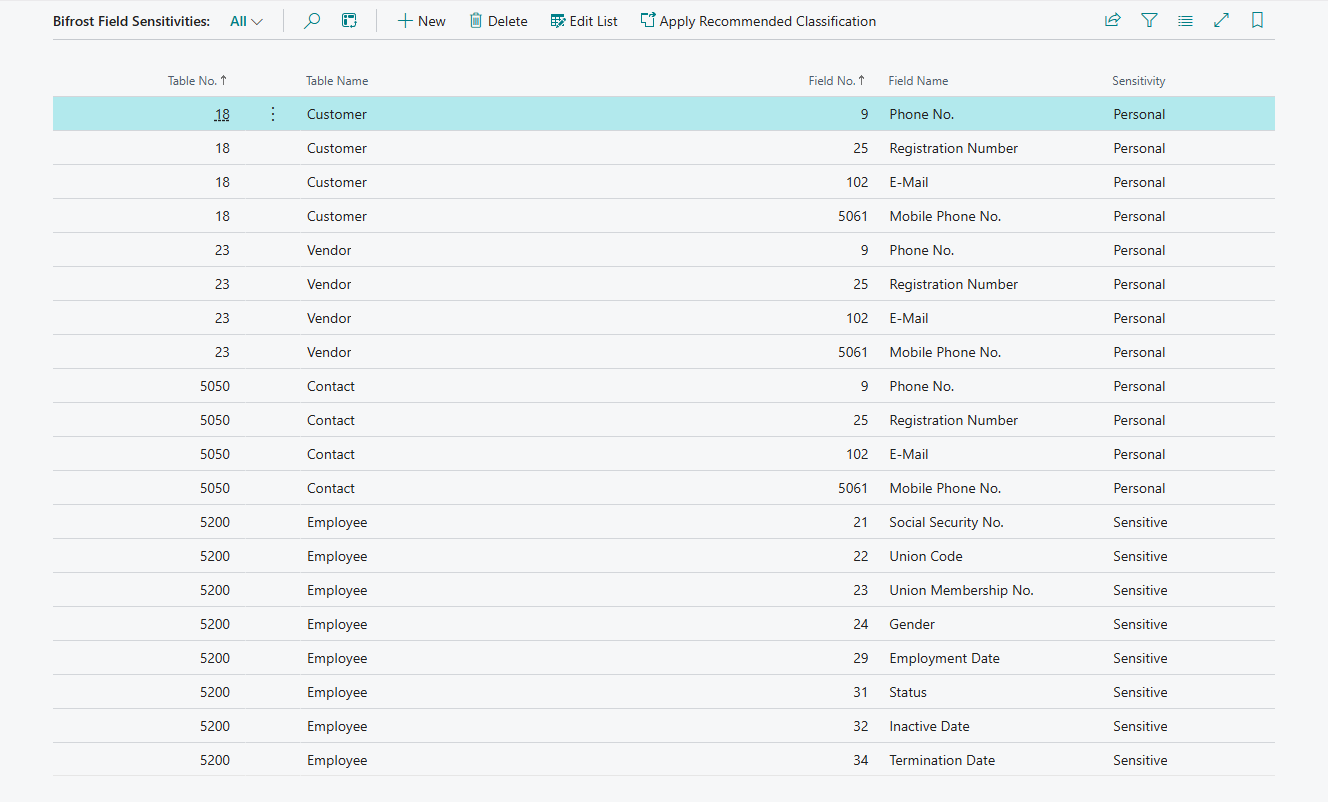This screenshot has height=802, width=1328.
Task: Select the Customer E-Mail field name
Action: pos(909,182)
